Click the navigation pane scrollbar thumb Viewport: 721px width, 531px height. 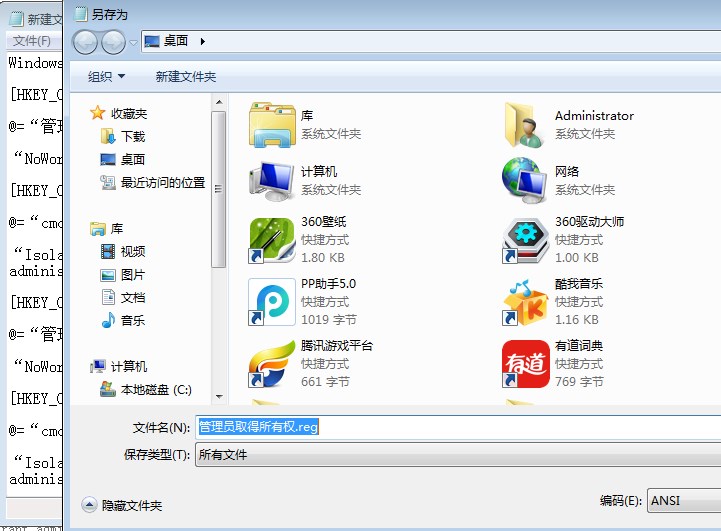tap(218, 189)
